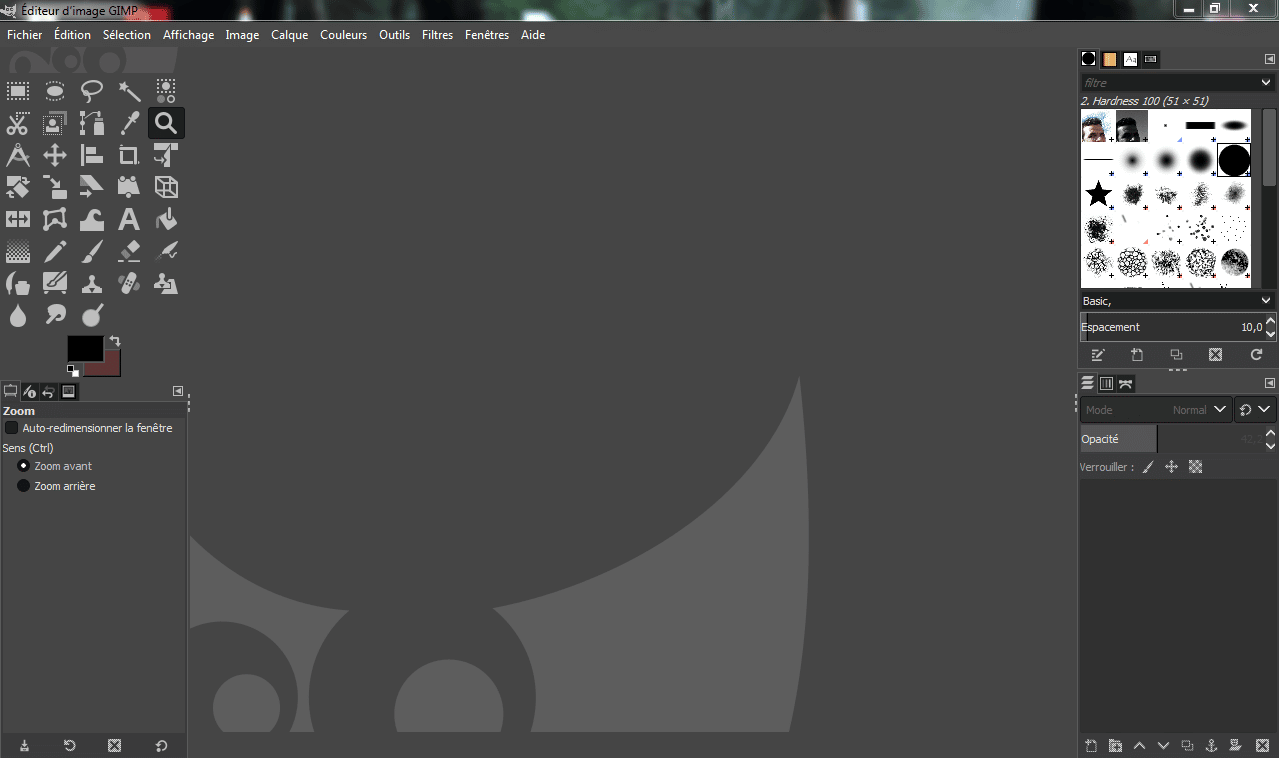This screenshot has height=758, width=1279.
Task: Activate the Fuzzy Select magic wand
Action: click(129, 92)
